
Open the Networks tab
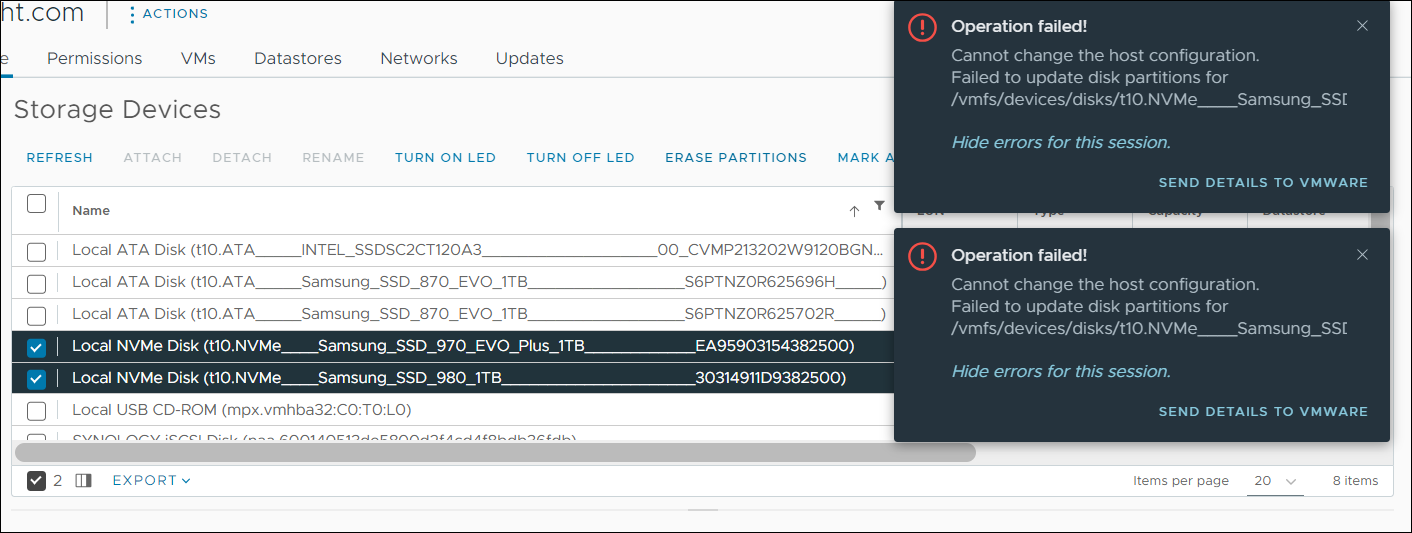(418, 58)
